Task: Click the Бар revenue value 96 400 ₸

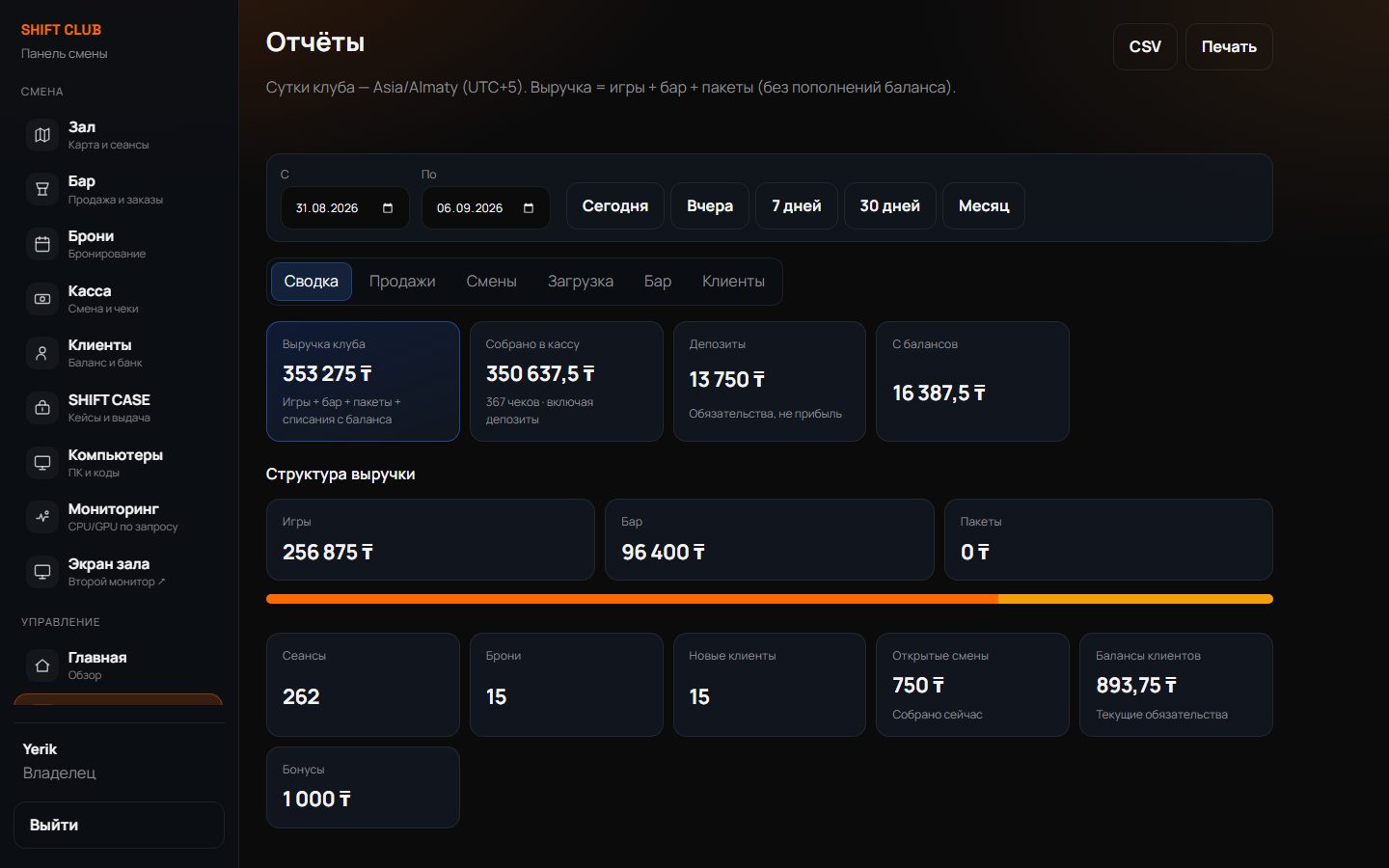Action: [664, 553]
